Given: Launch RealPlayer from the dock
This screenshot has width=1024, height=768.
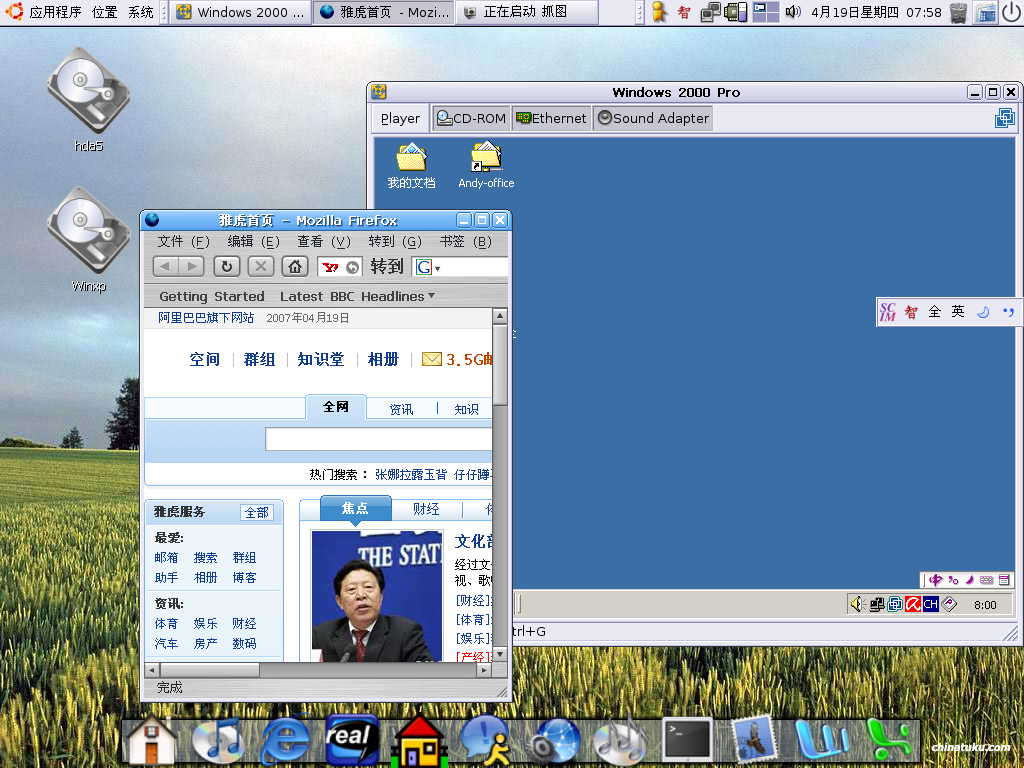Looking at the screenshot, I should [352, 741].
